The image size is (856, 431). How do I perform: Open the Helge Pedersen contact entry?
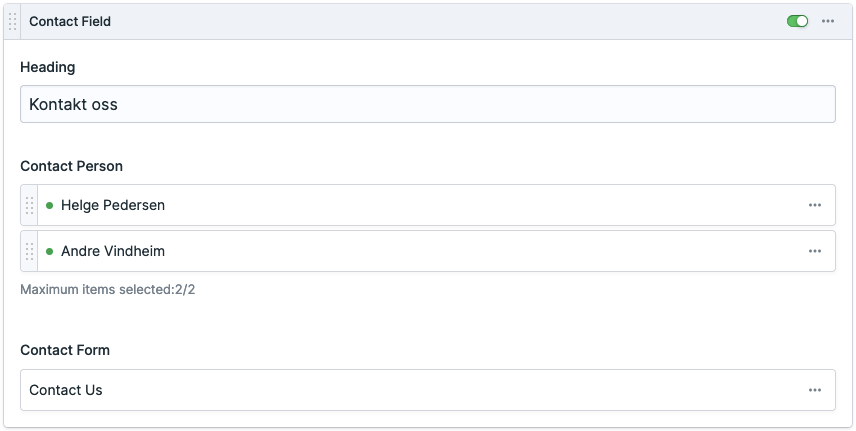click(x=113, y=205)
